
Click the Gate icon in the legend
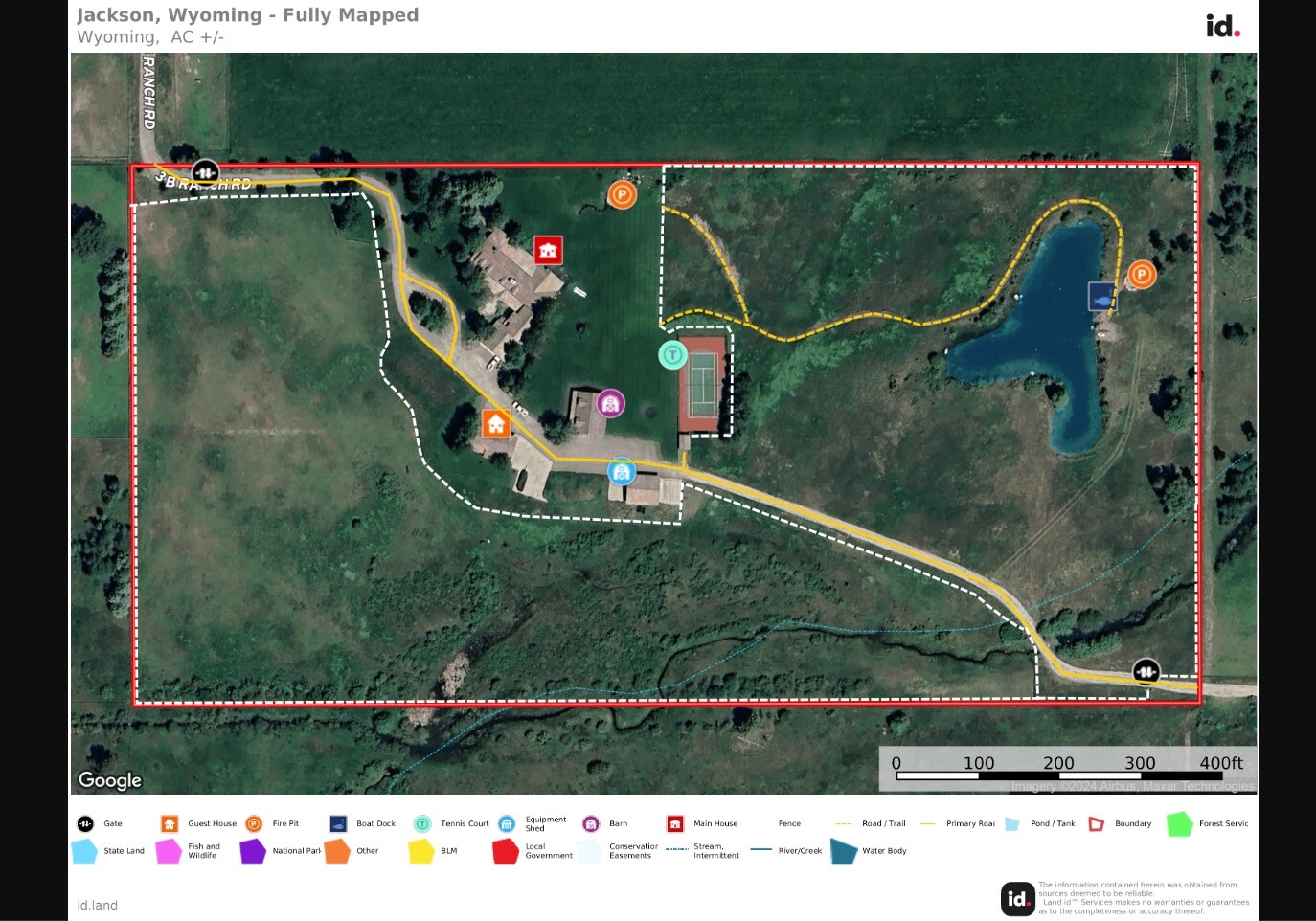tap(85, 822)
